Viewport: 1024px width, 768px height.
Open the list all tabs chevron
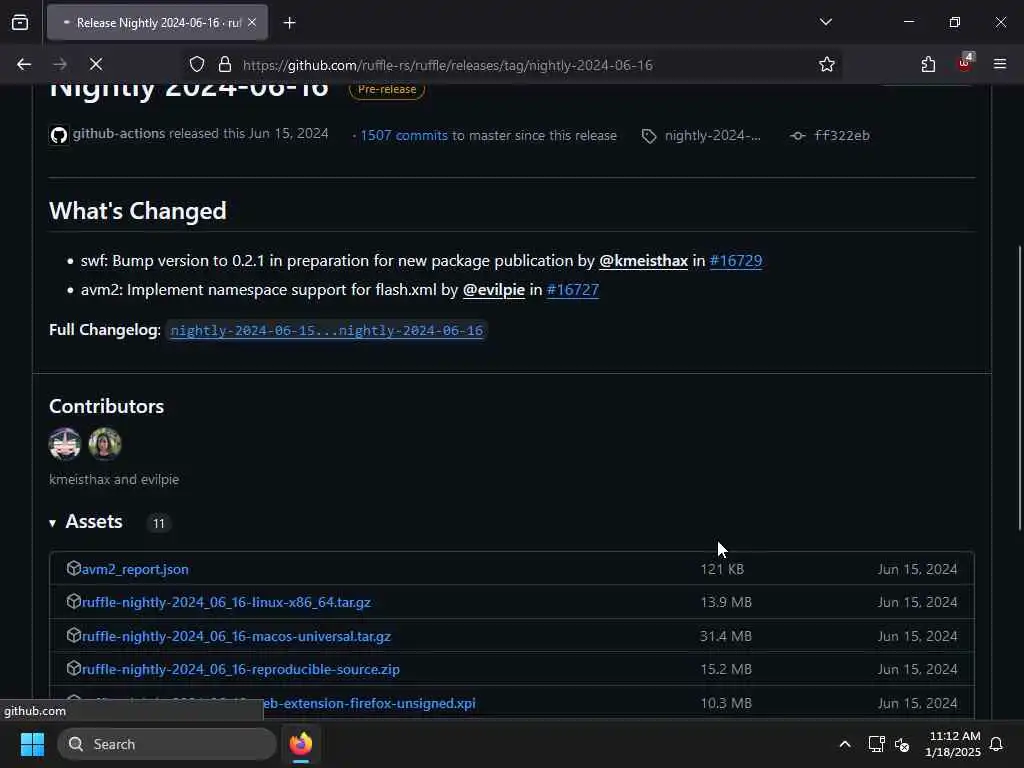(825, 22)
